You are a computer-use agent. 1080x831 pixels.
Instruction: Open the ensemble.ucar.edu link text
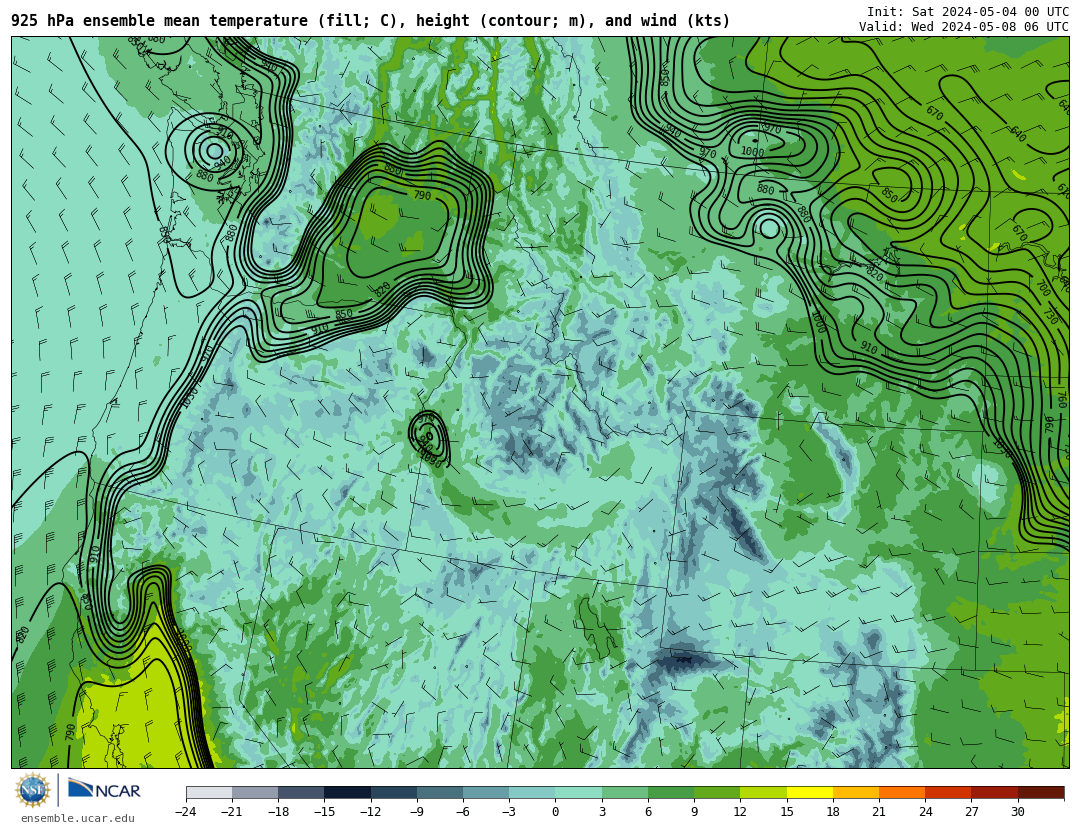[78, 819]
